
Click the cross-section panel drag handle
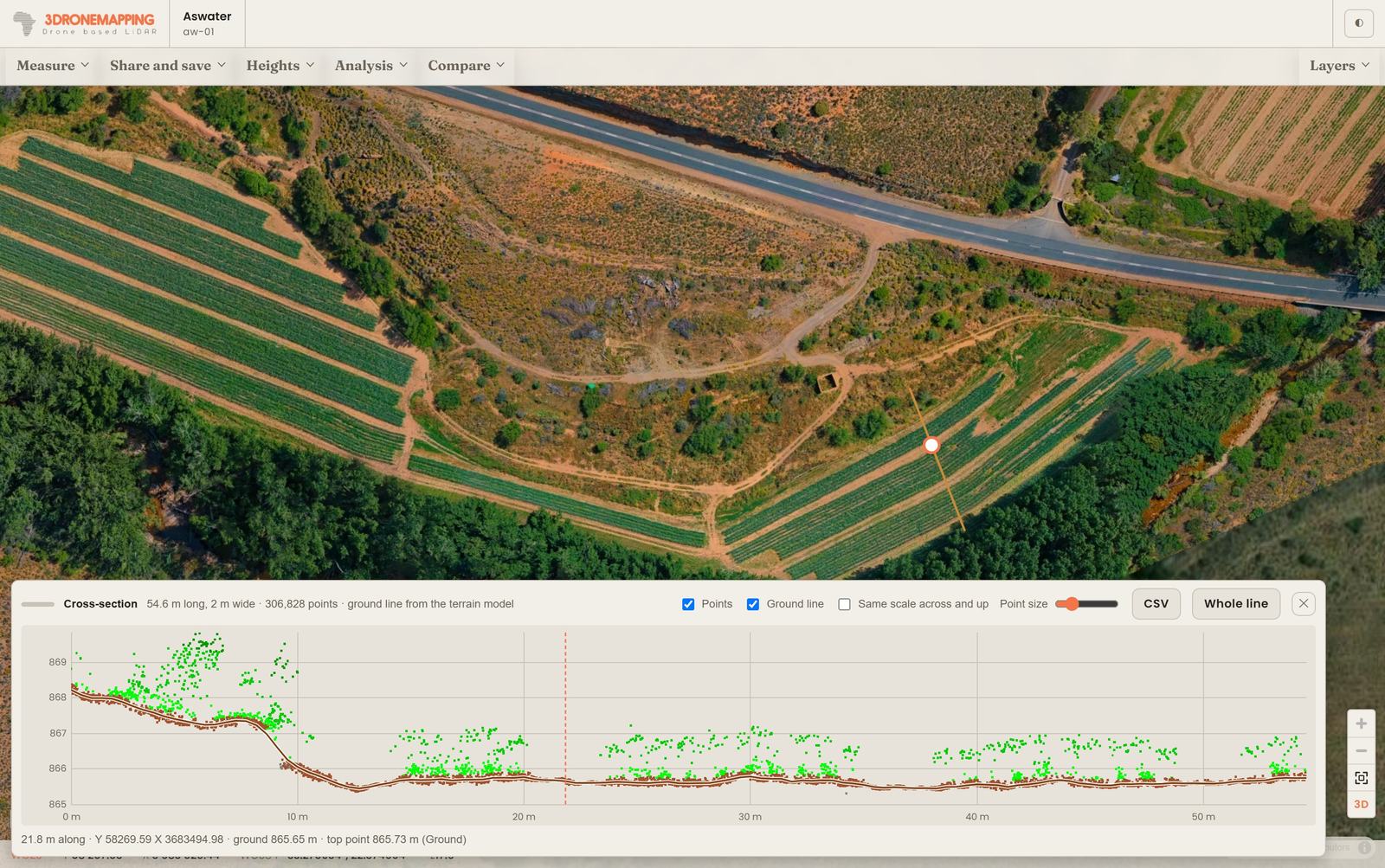click(38, 604)
